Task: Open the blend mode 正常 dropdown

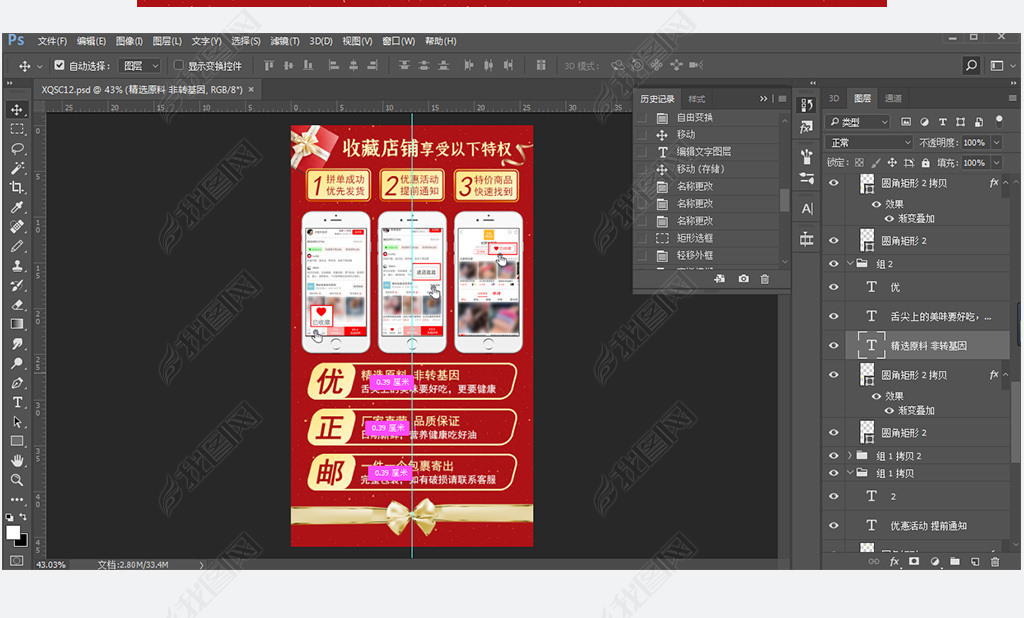Action: click(870, 143)
